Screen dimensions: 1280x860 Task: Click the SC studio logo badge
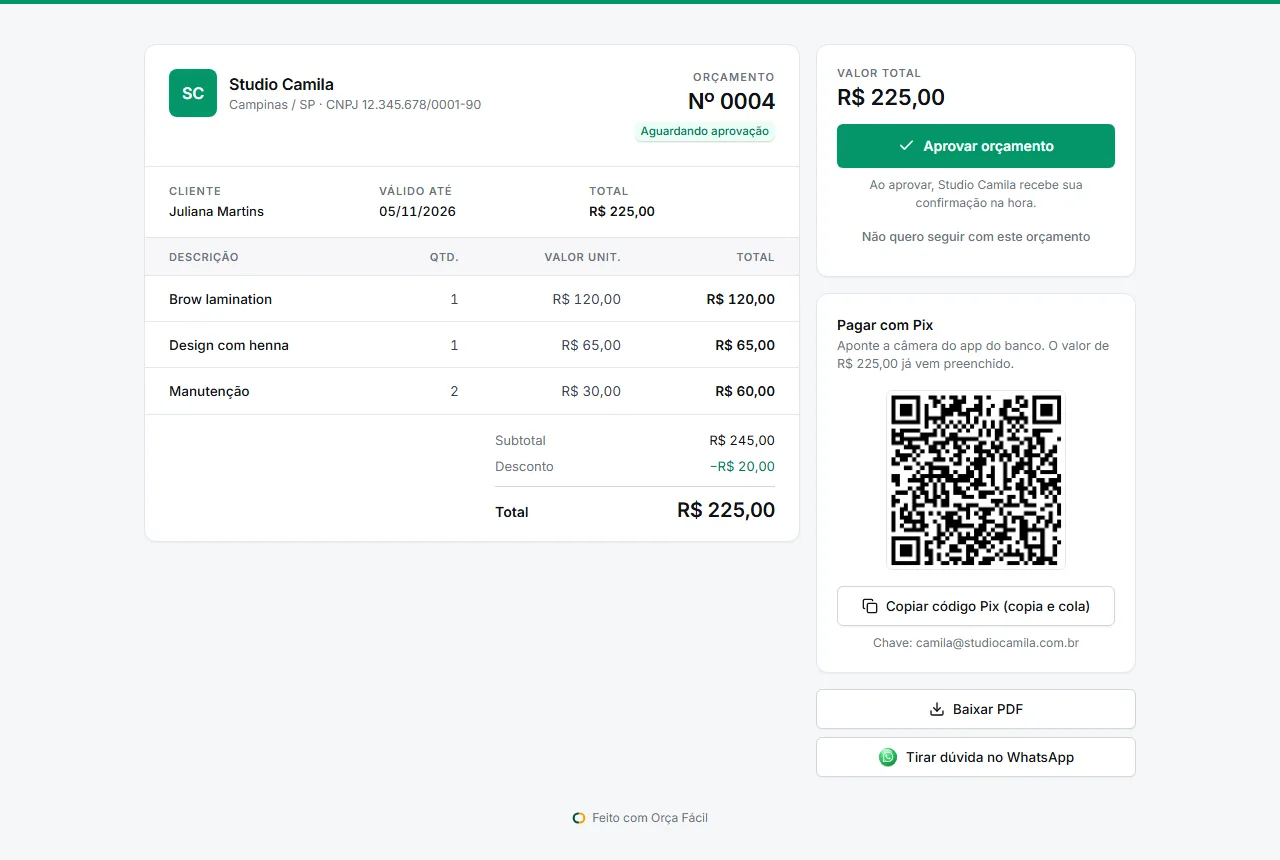point(193,93)
